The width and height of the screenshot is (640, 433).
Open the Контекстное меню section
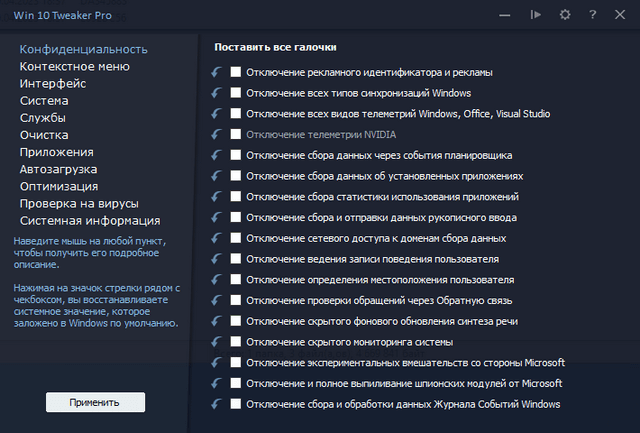(x=75, y=67)
